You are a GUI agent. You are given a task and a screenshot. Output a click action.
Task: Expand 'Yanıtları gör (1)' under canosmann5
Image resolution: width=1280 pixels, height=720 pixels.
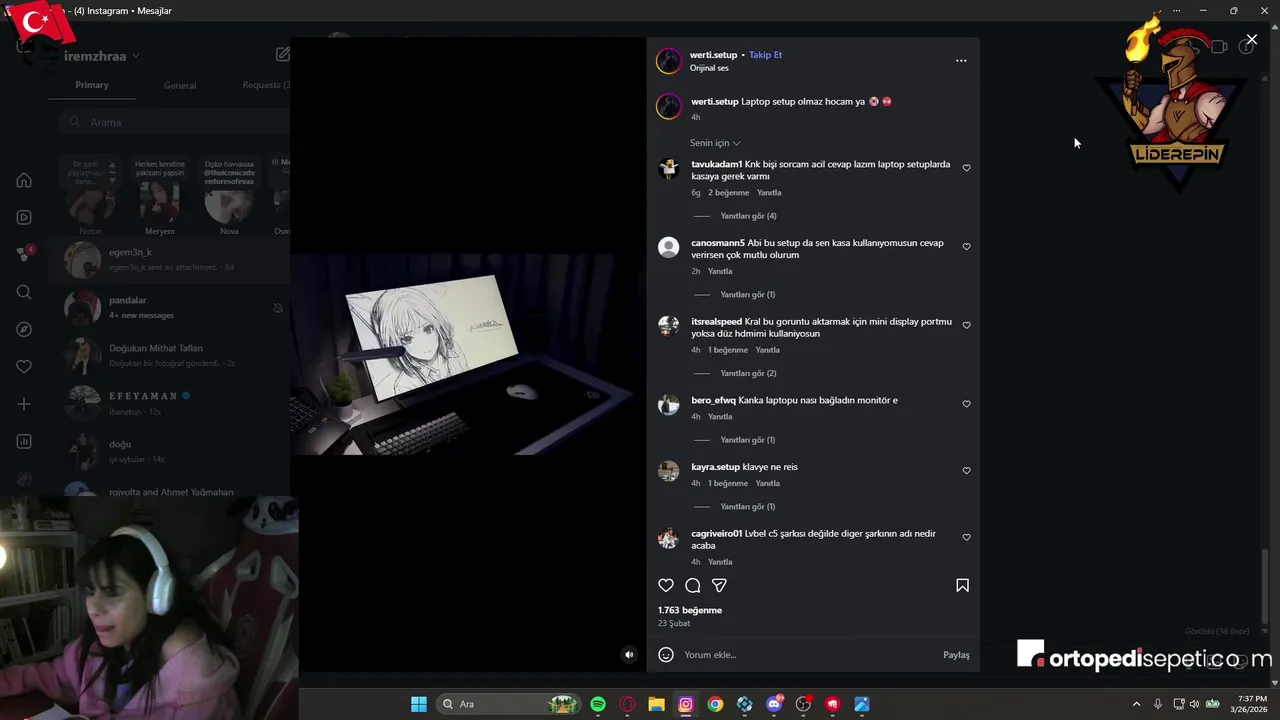click(748, 295)
